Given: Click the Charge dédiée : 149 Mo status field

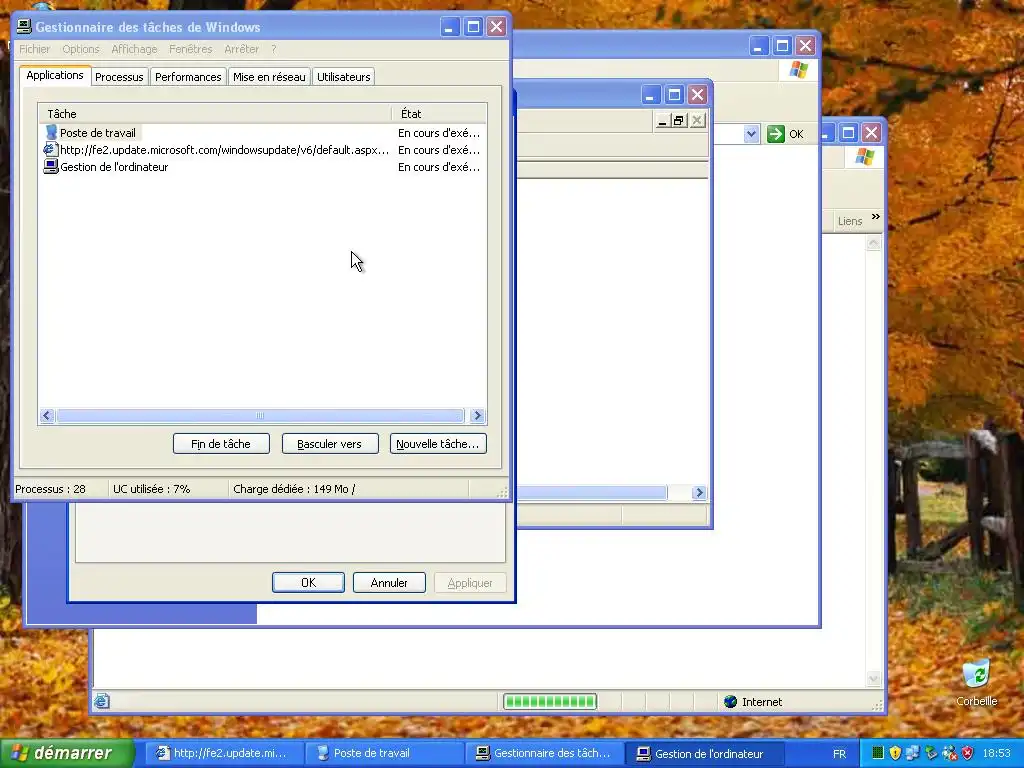Looking at the screenshot, I should coord(349,488).
